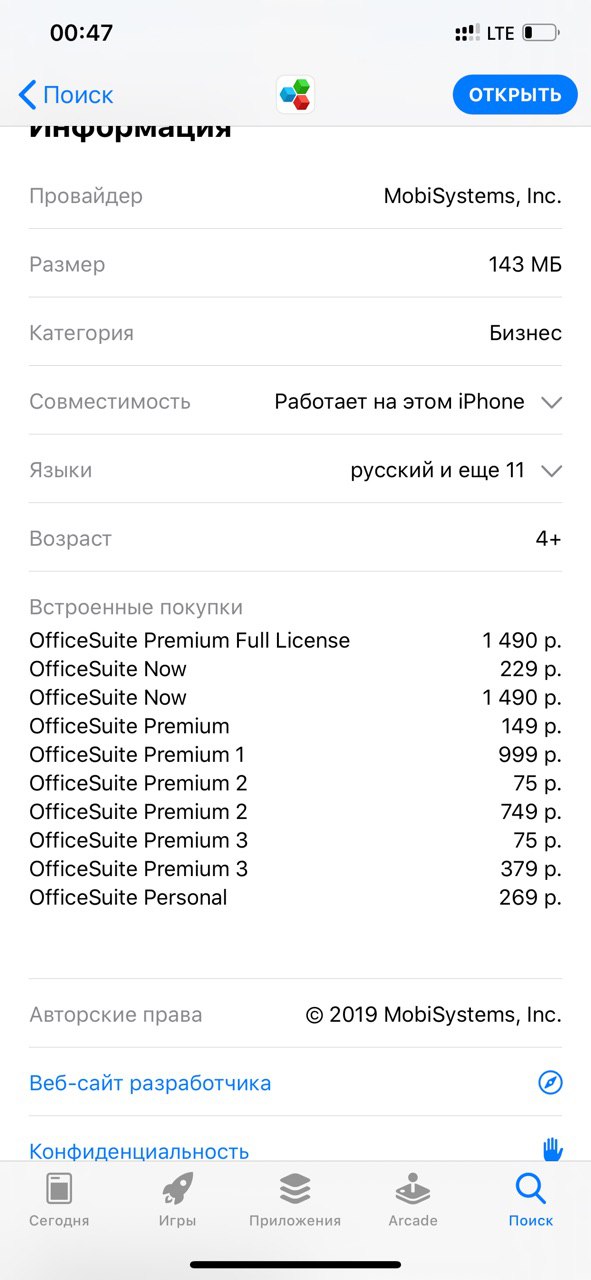Tap the OfficeSuite app icon in header

point(295,95)
